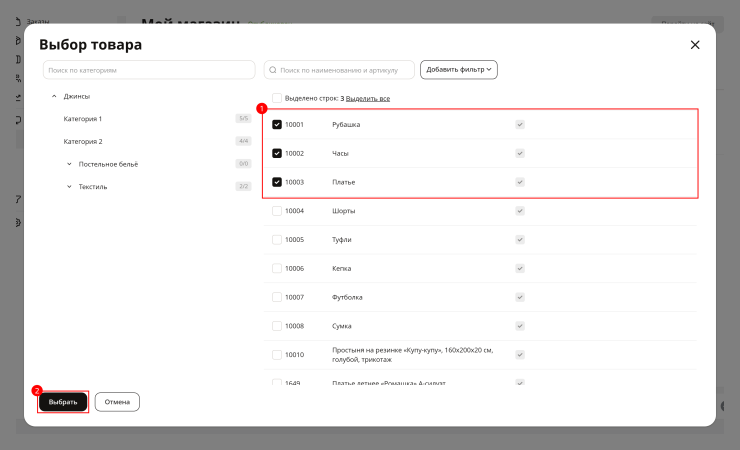Click the 2/2 badge for Текстиль

click(244, 186)
